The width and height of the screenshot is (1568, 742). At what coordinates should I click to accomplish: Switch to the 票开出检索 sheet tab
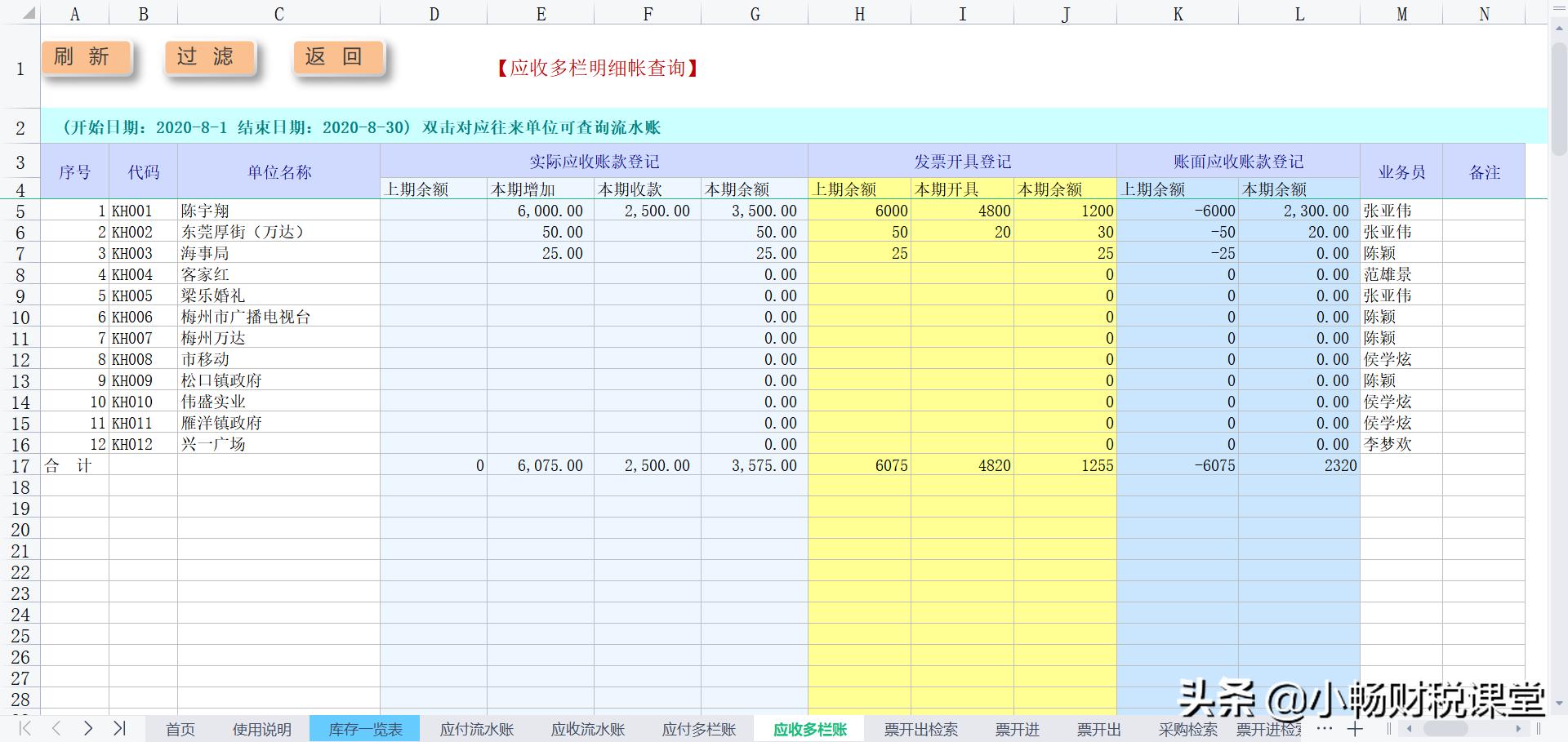tap(920, 729)
